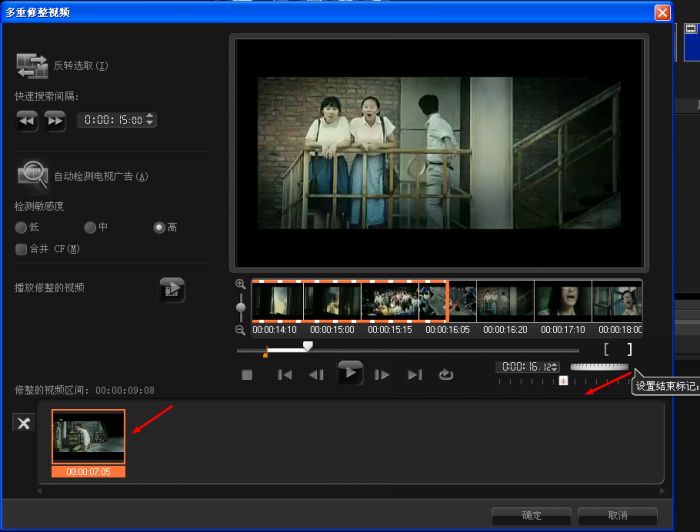The width and height of the screenshot is (700, 532).
Task: Start automatic TV ad detection (自动检测电视广告)
Action: [x=32, y=176]
